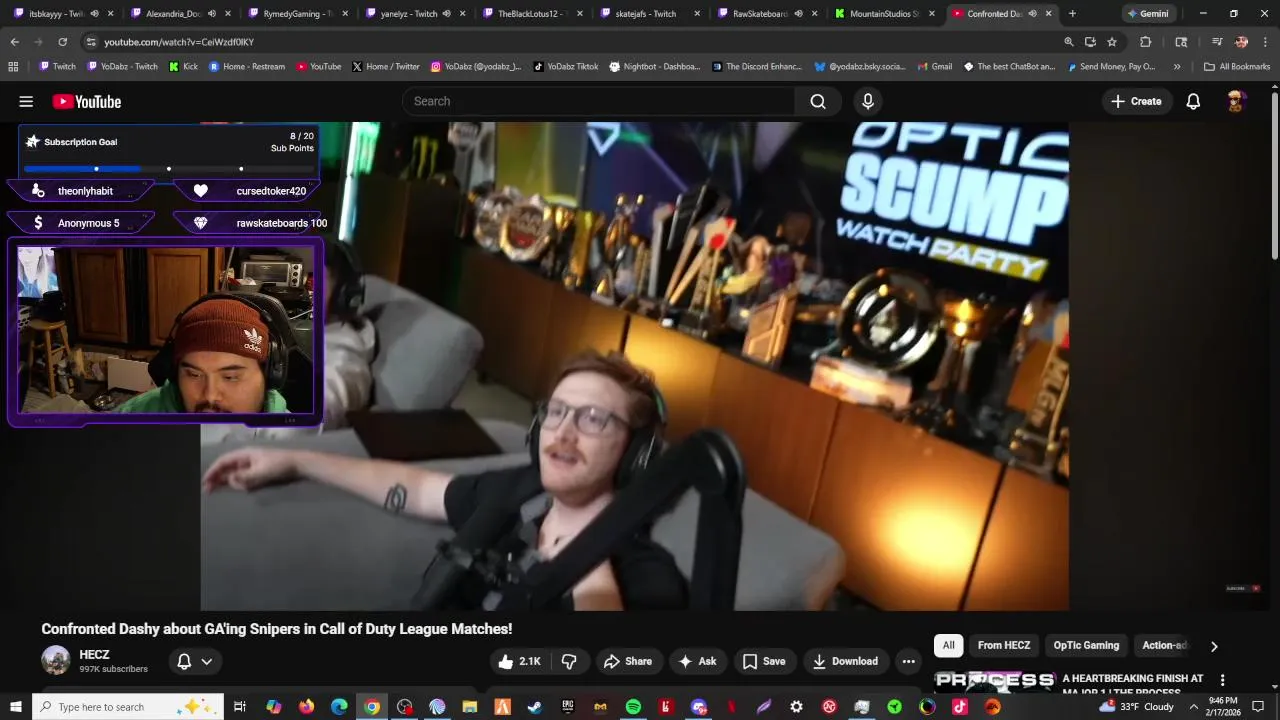Viewport: 1280px width, 720px height.
Task: Switch to MountainStudios browser tab
Action: point(884,14)
